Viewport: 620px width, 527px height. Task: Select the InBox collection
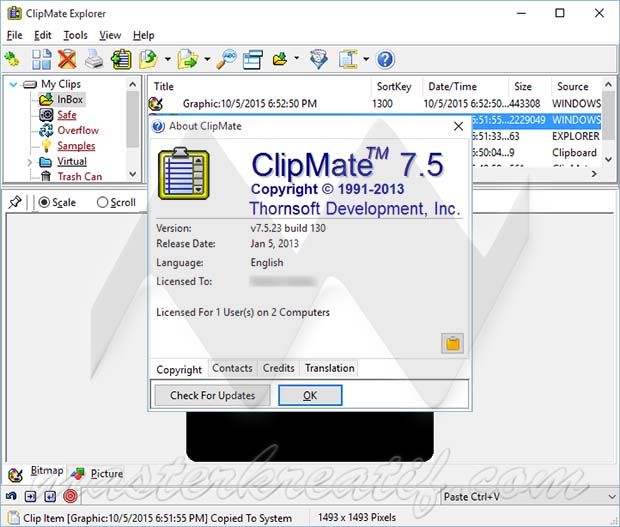[70, 99]
